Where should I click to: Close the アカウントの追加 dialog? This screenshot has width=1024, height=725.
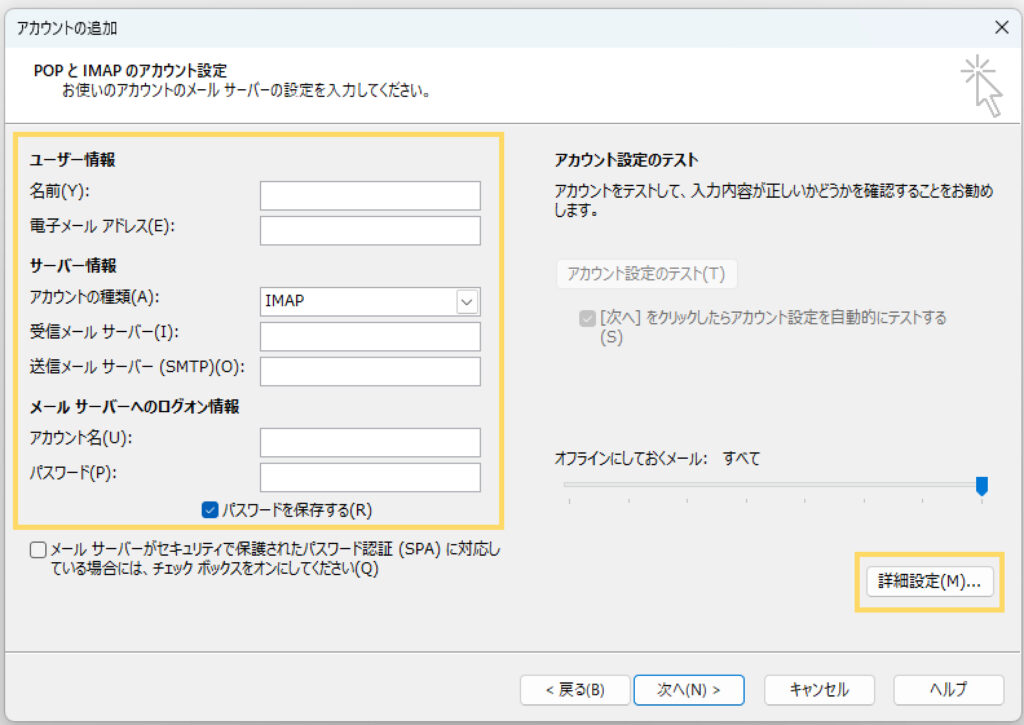point(1000,29)
